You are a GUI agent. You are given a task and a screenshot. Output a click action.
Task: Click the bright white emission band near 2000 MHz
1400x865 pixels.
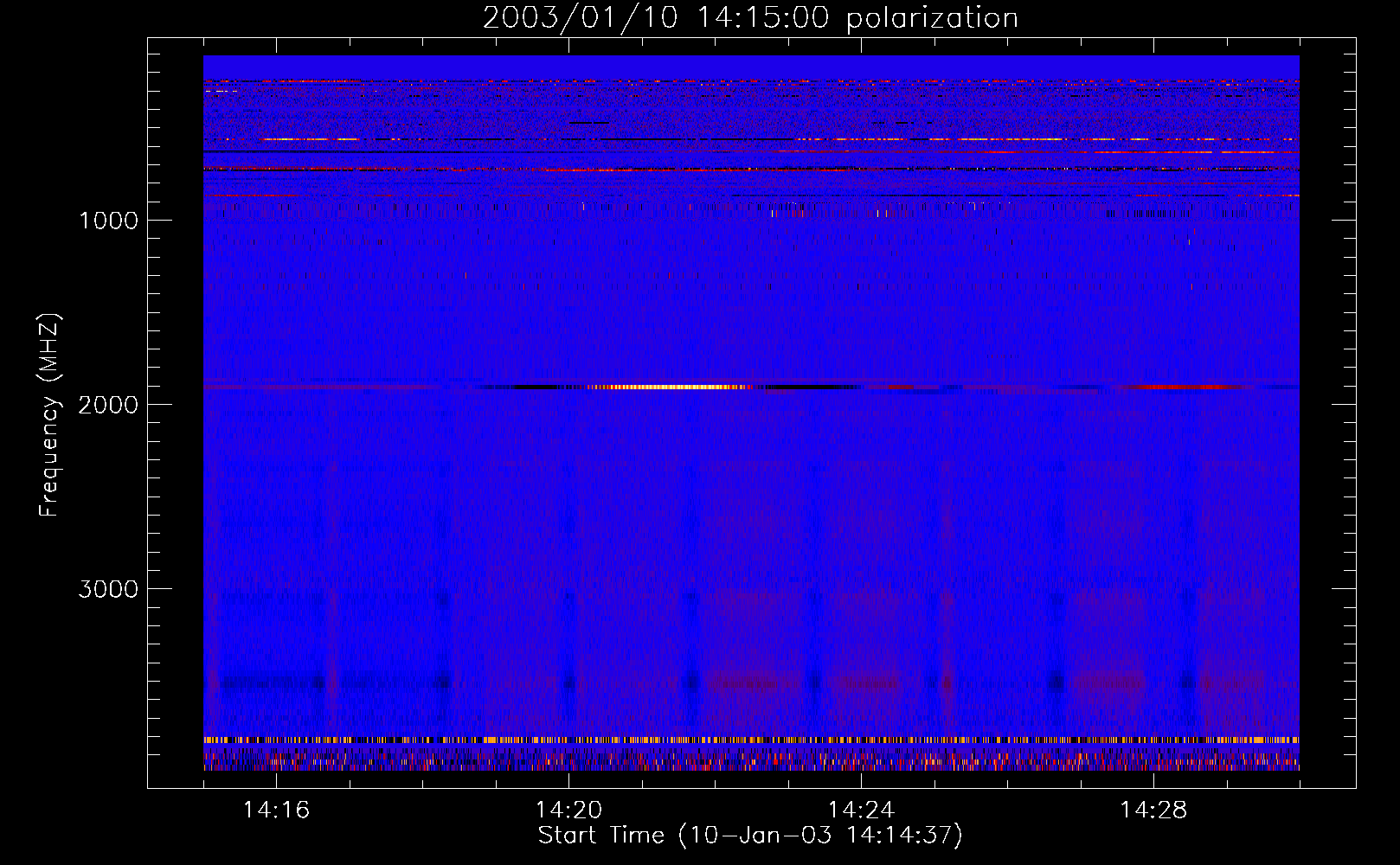click(671, 387)
